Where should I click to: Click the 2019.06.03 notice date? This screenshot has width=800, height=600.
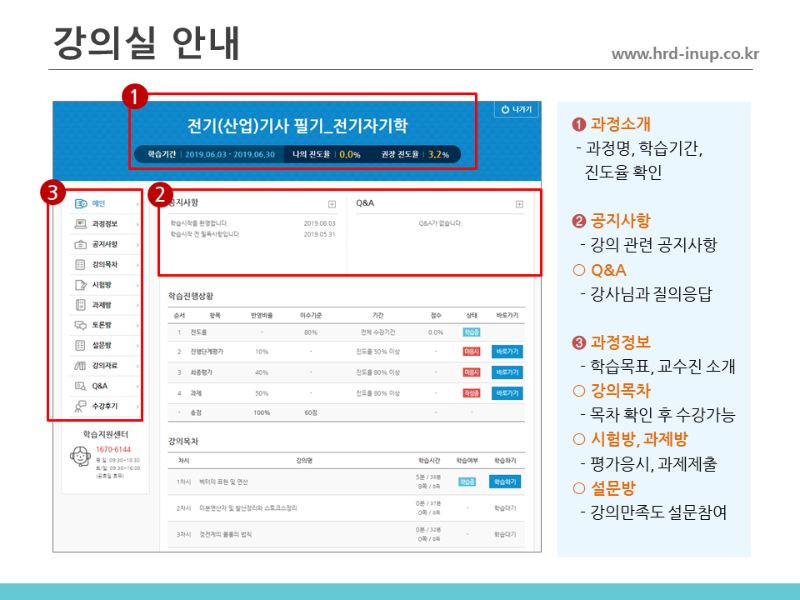click(319, 223)
